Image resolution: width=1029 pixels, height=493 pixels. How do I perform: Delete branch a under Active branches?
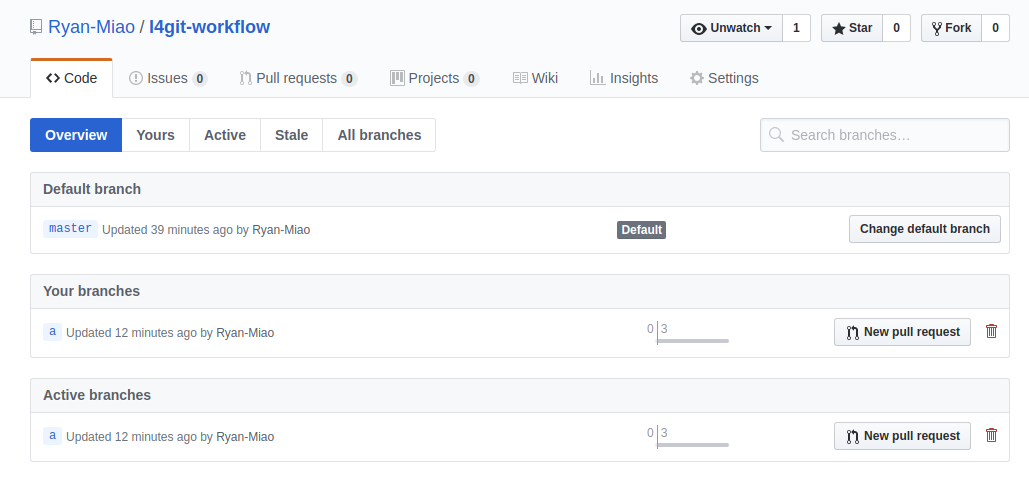click(992, 435)
